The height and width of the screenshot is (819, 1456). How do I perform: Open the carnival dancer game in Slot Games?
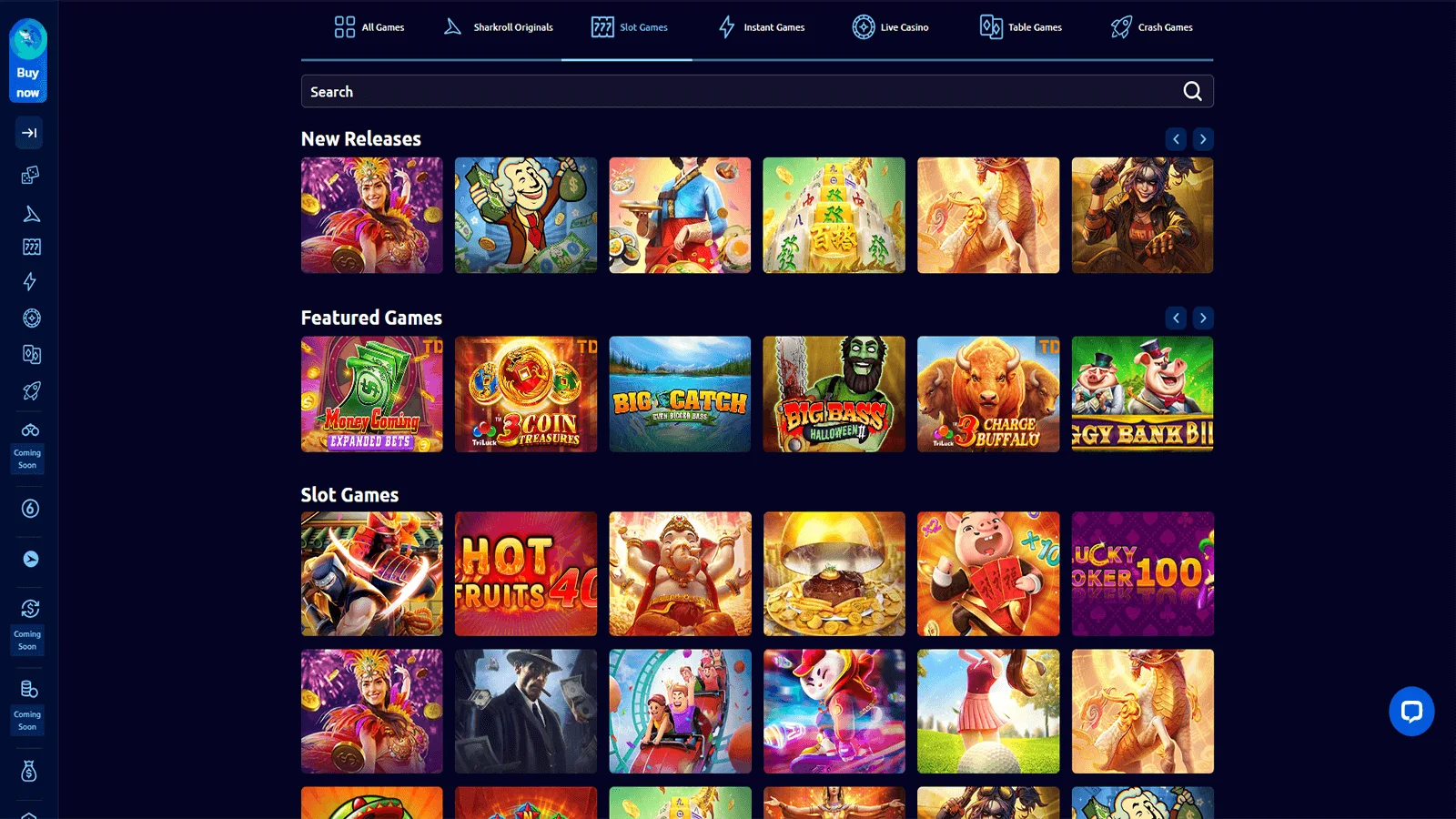372,711
